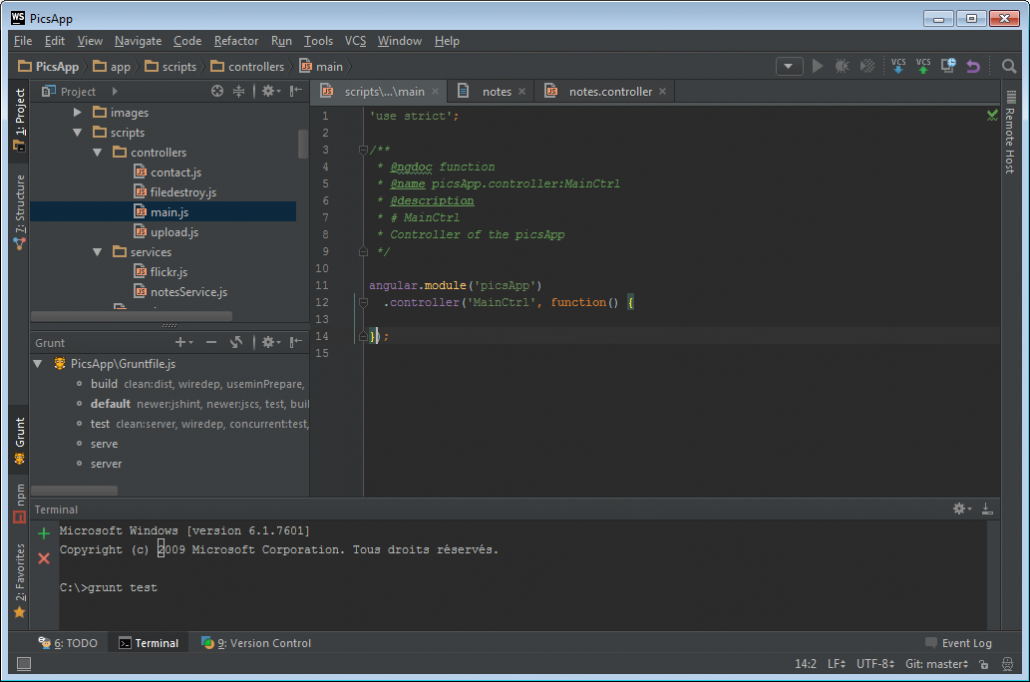Viewport: 1030px width, 682px height.
Task: Reload Grunt tasks with refresh icon
Action: click(x=236, y=342)
